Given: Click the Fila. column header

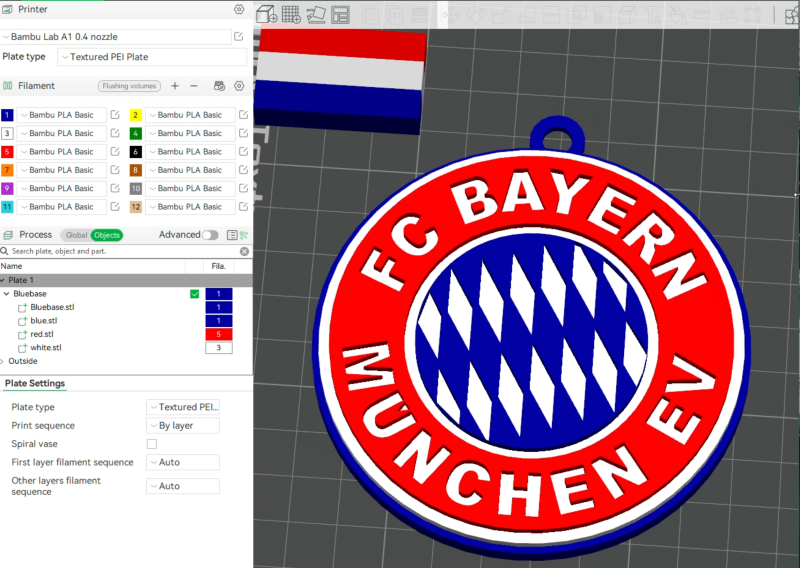Looking at the screenshot, I should click(218, 266).
